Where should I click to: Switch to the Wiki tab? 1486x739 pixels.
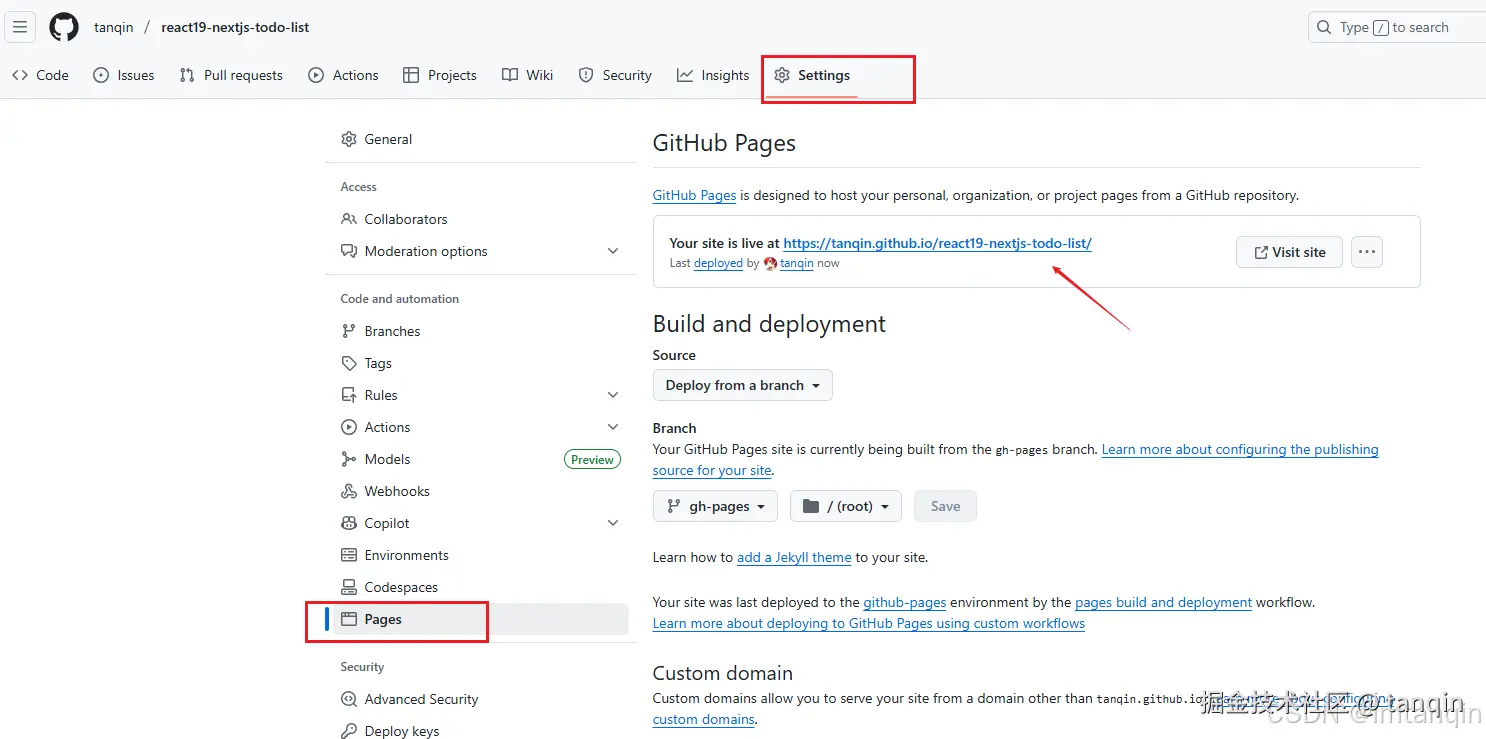point(528,75)
